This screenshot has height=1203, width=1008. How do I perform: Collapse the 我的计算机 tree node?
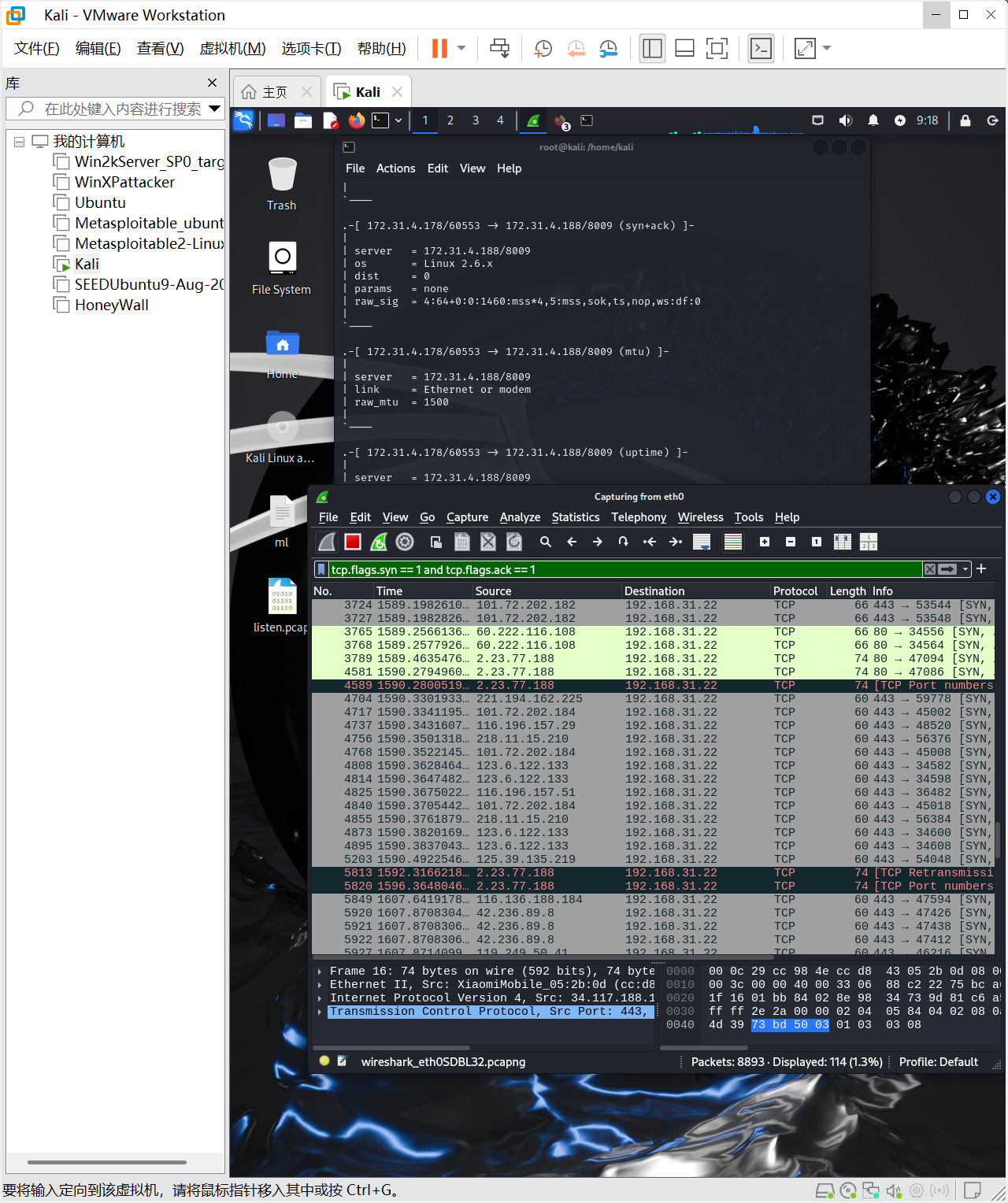pyautogui.click(x=19, y=142)
